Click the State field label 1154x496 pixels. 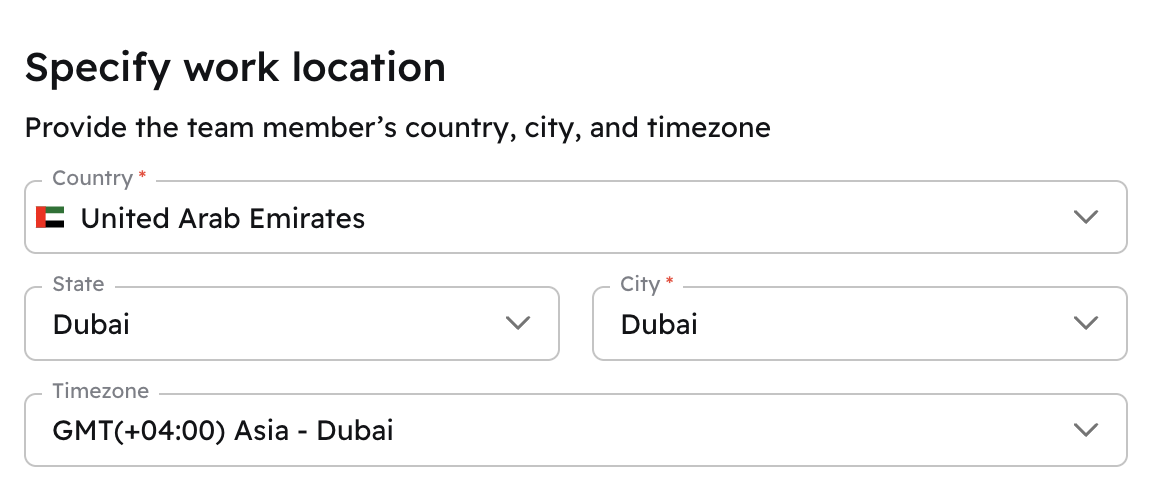click(78, 284)
